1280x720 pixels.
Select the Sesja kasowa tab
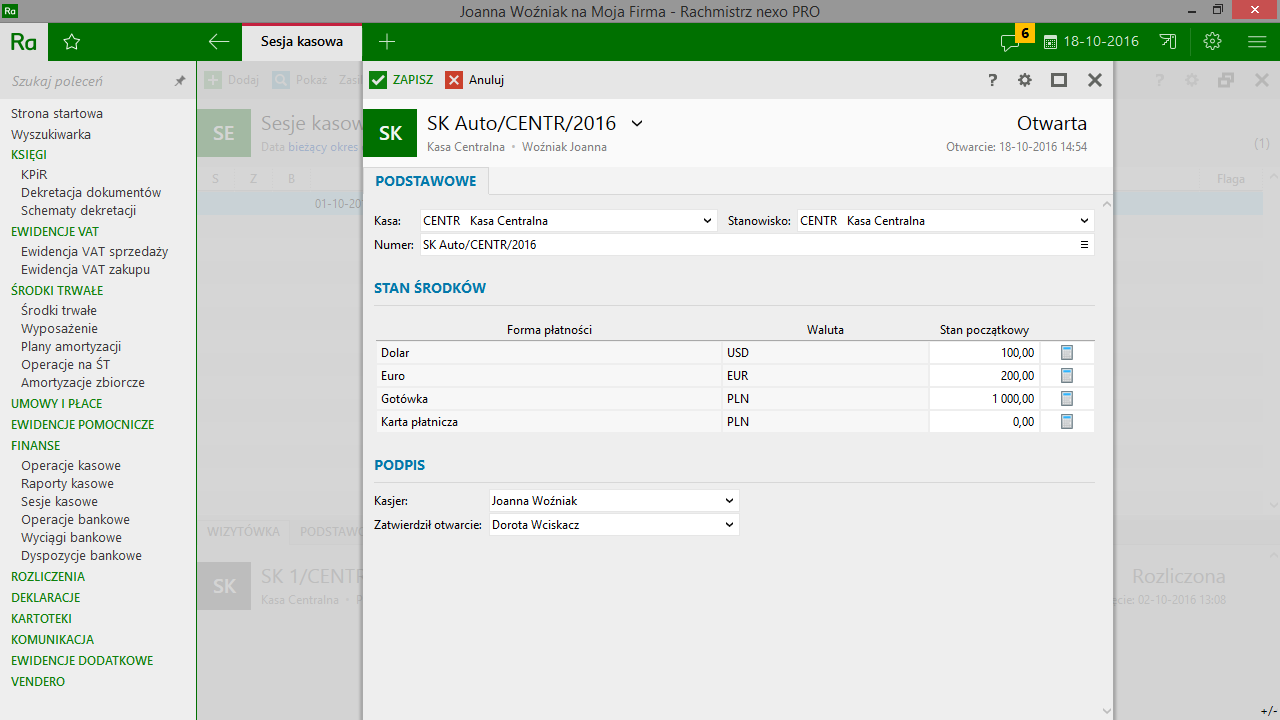point(302,42)
